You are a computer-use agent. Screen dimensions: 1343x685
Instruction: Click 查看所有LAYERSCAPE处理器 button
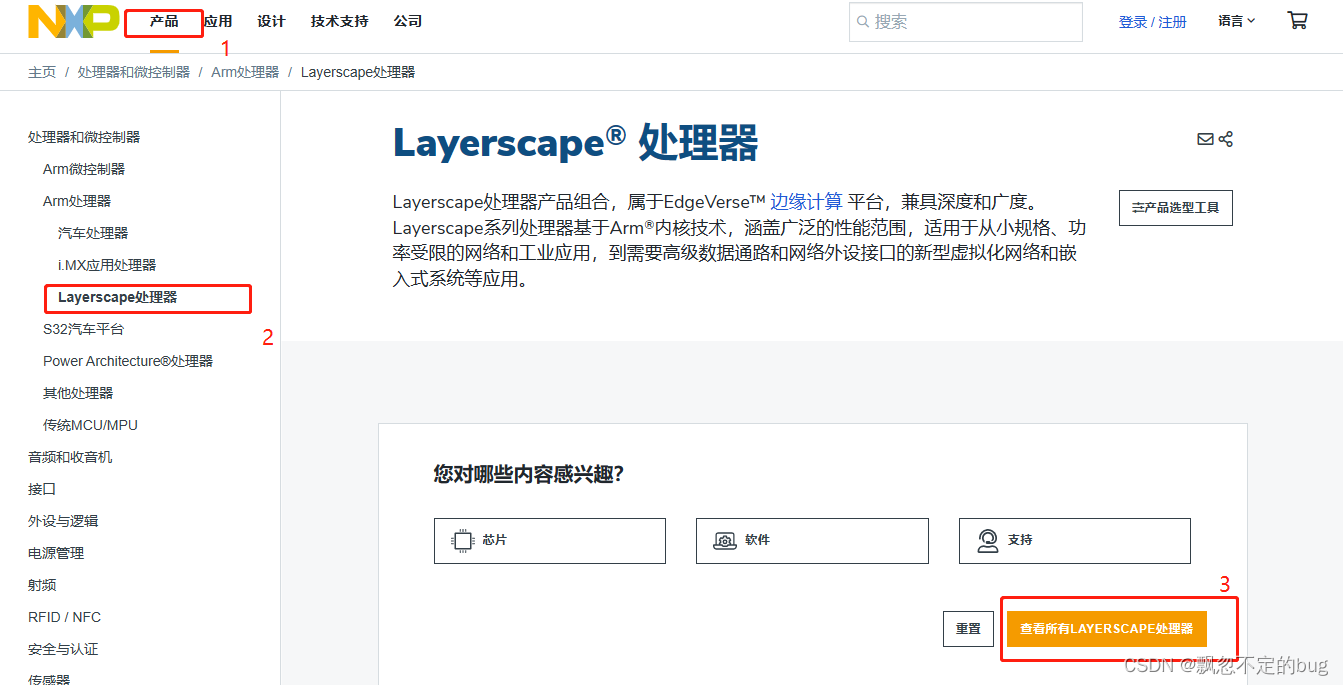tap(1105, 629)
